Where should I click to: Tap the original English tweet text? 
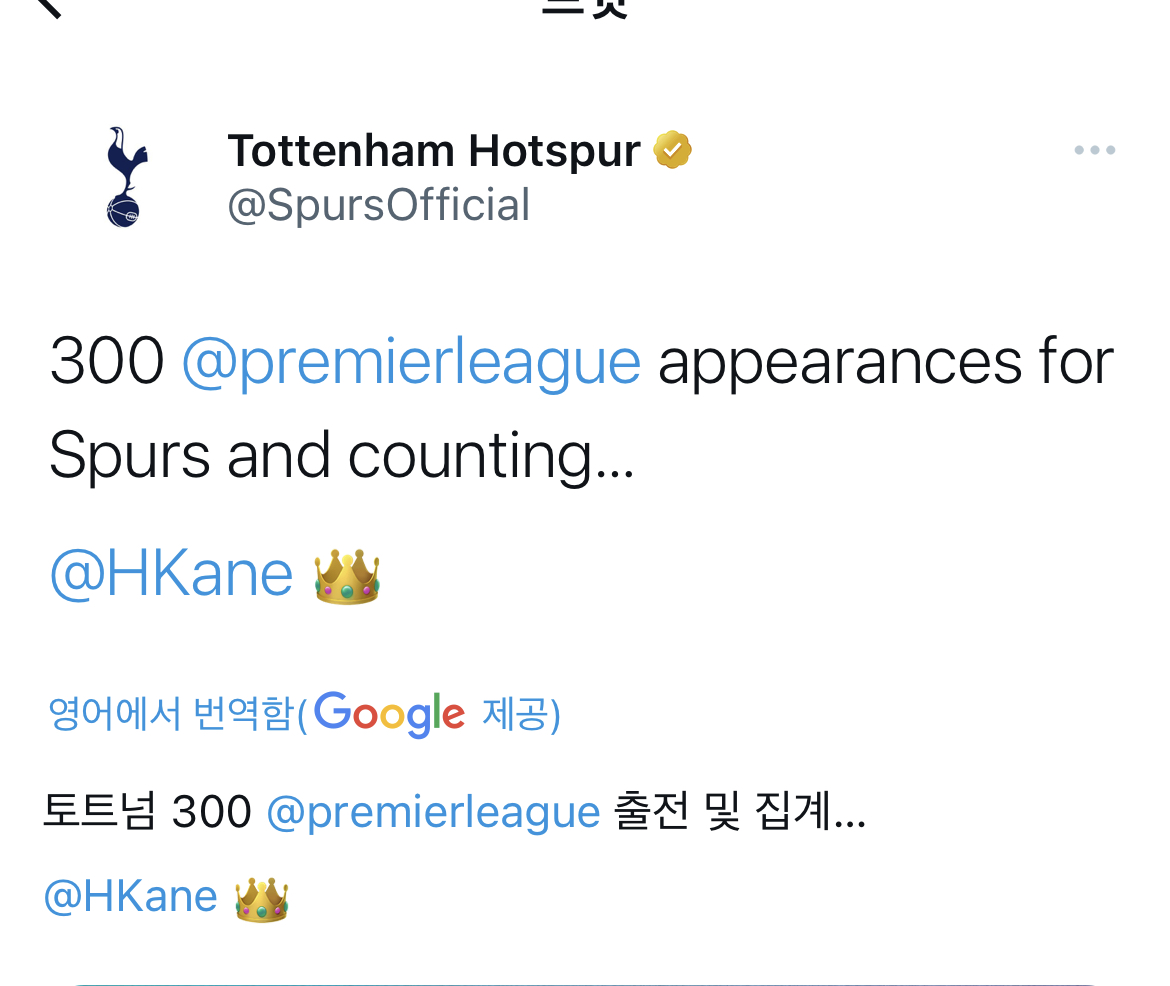(582, 467)
